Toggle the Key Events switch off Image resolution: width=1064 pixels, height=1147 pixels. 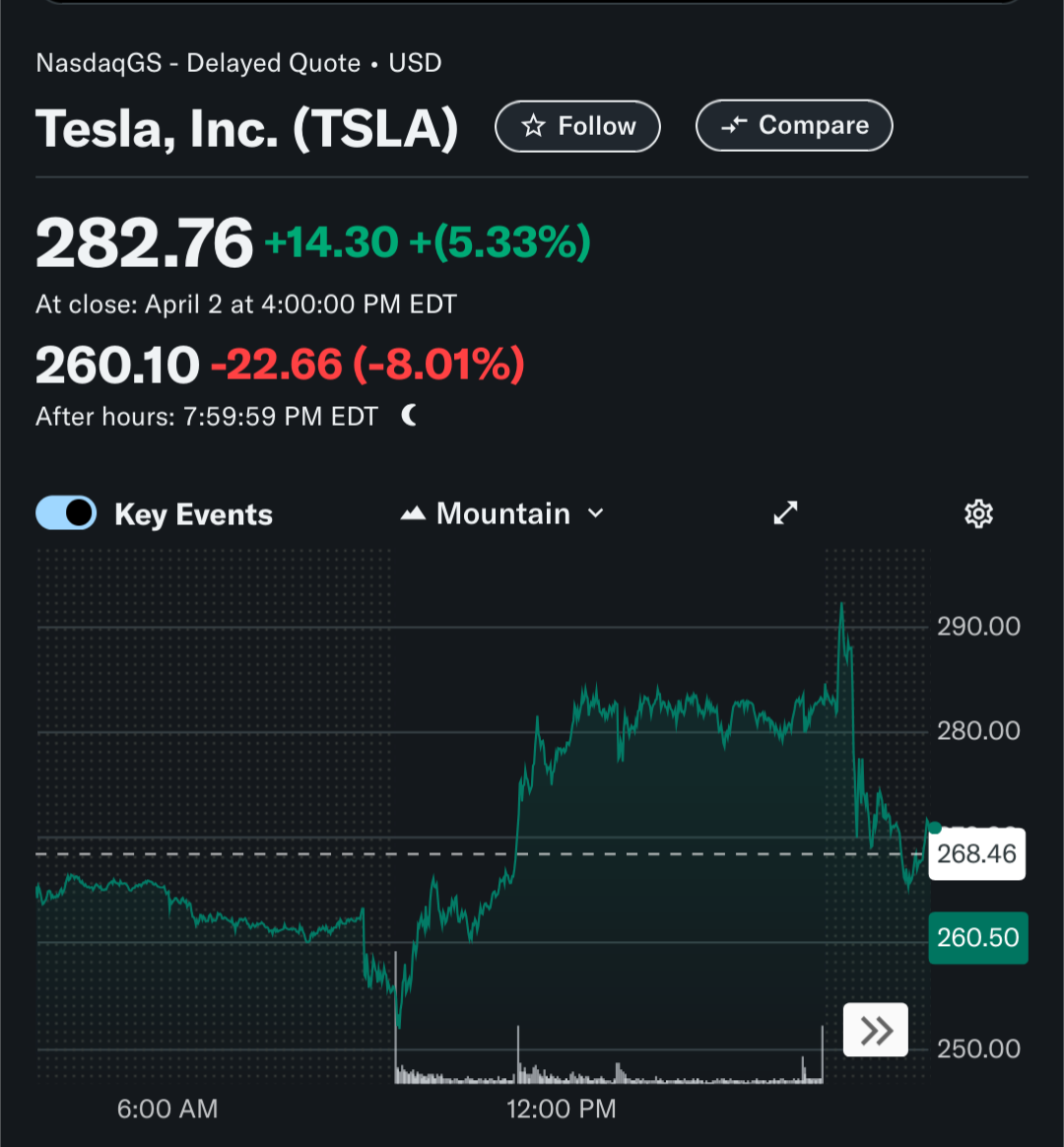tap(66, 513)
